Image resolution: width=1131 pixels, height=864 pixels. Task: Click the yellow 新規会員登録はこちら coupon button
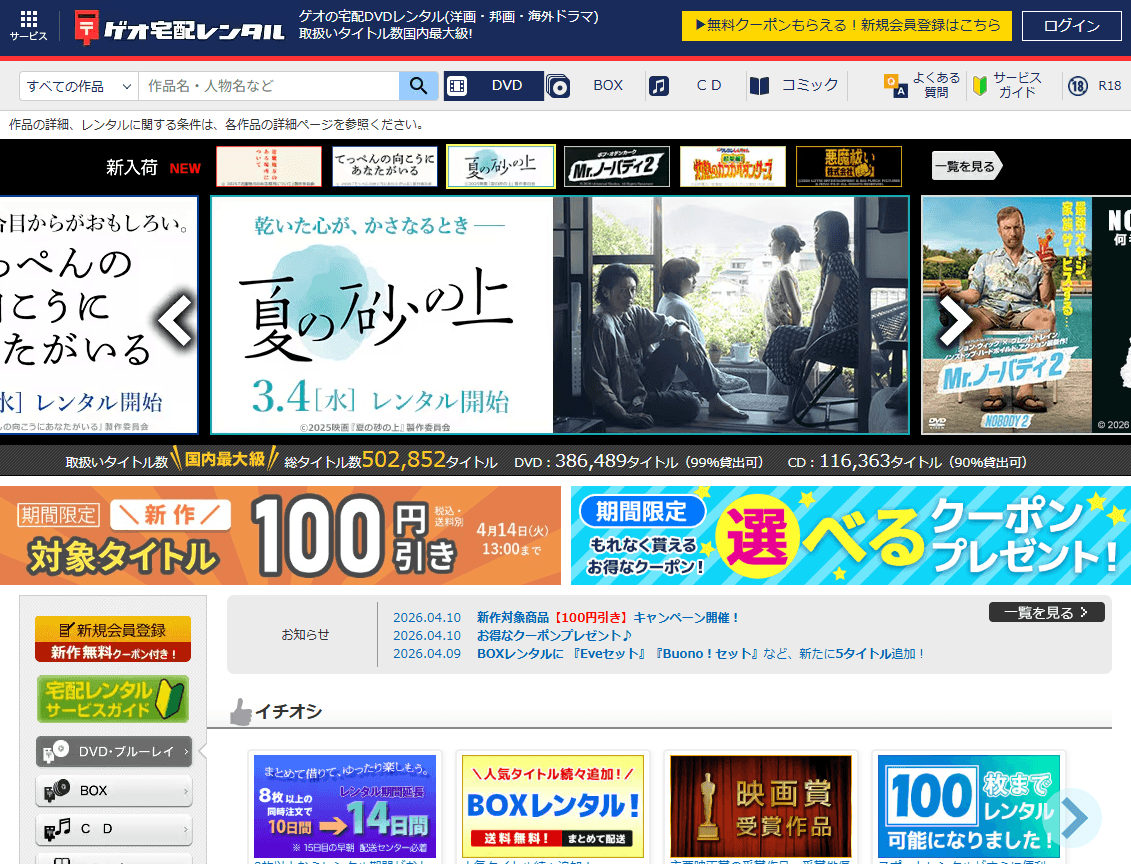click(846, 26)
